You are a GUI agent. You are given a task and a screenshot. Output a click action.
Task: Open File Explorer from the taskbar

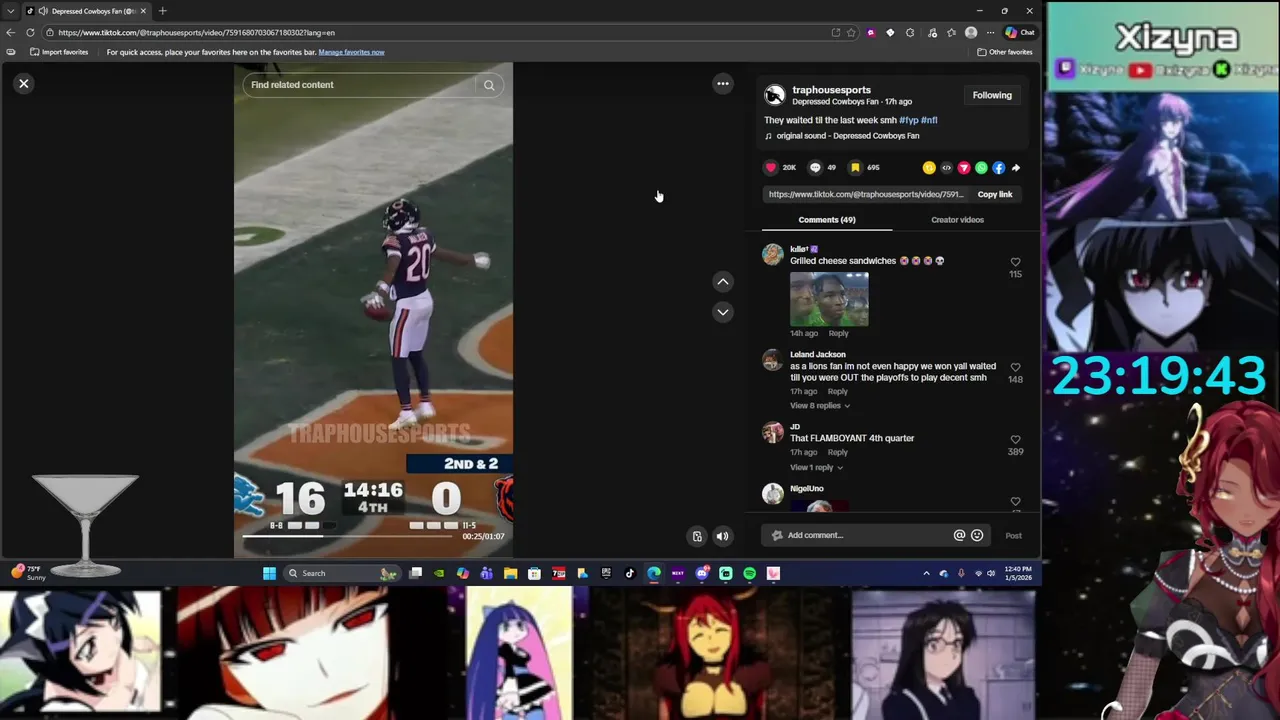pos(510,573)
